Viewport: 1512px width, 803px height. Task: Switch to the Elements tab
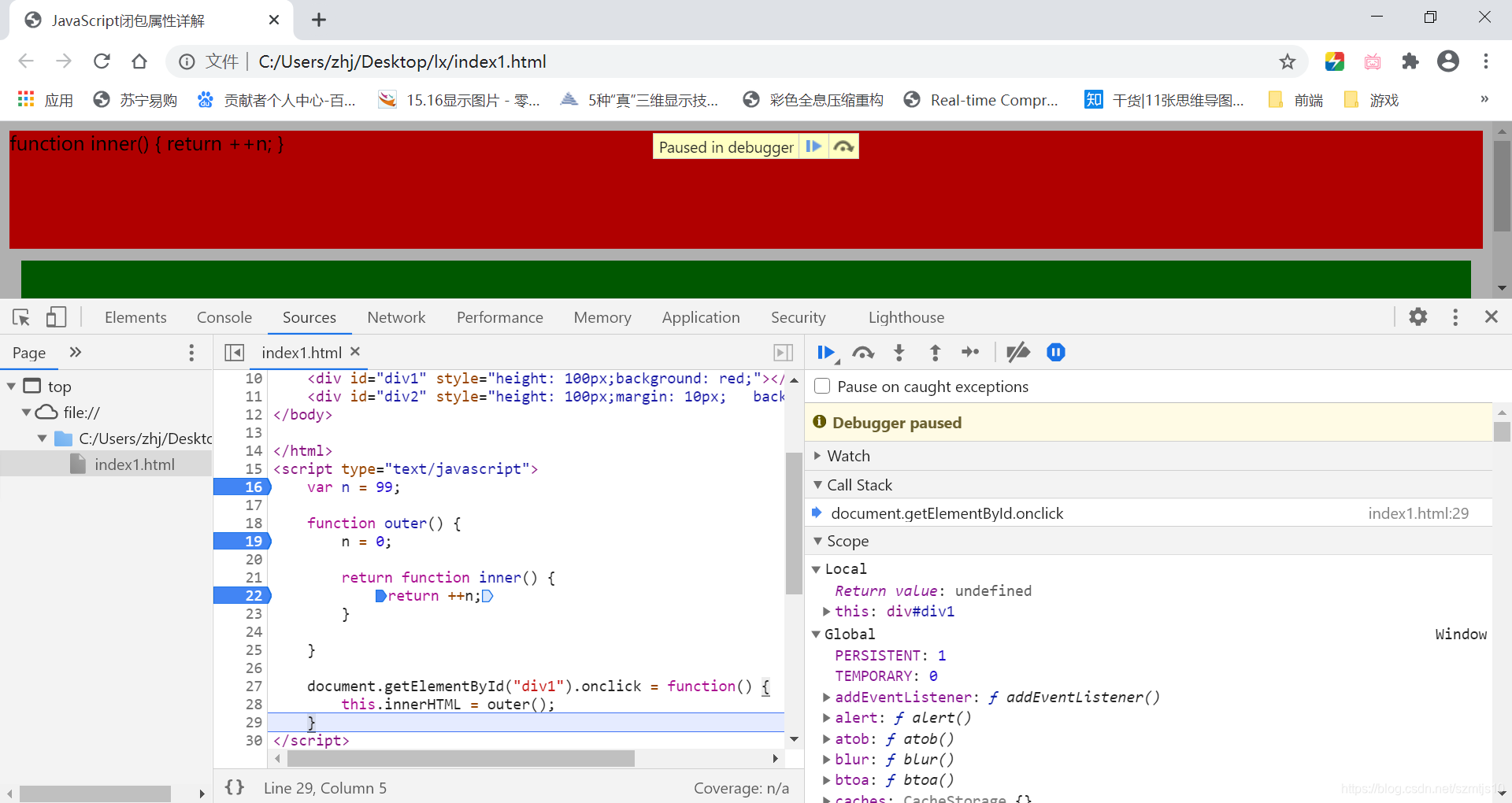tap(135, 317)
